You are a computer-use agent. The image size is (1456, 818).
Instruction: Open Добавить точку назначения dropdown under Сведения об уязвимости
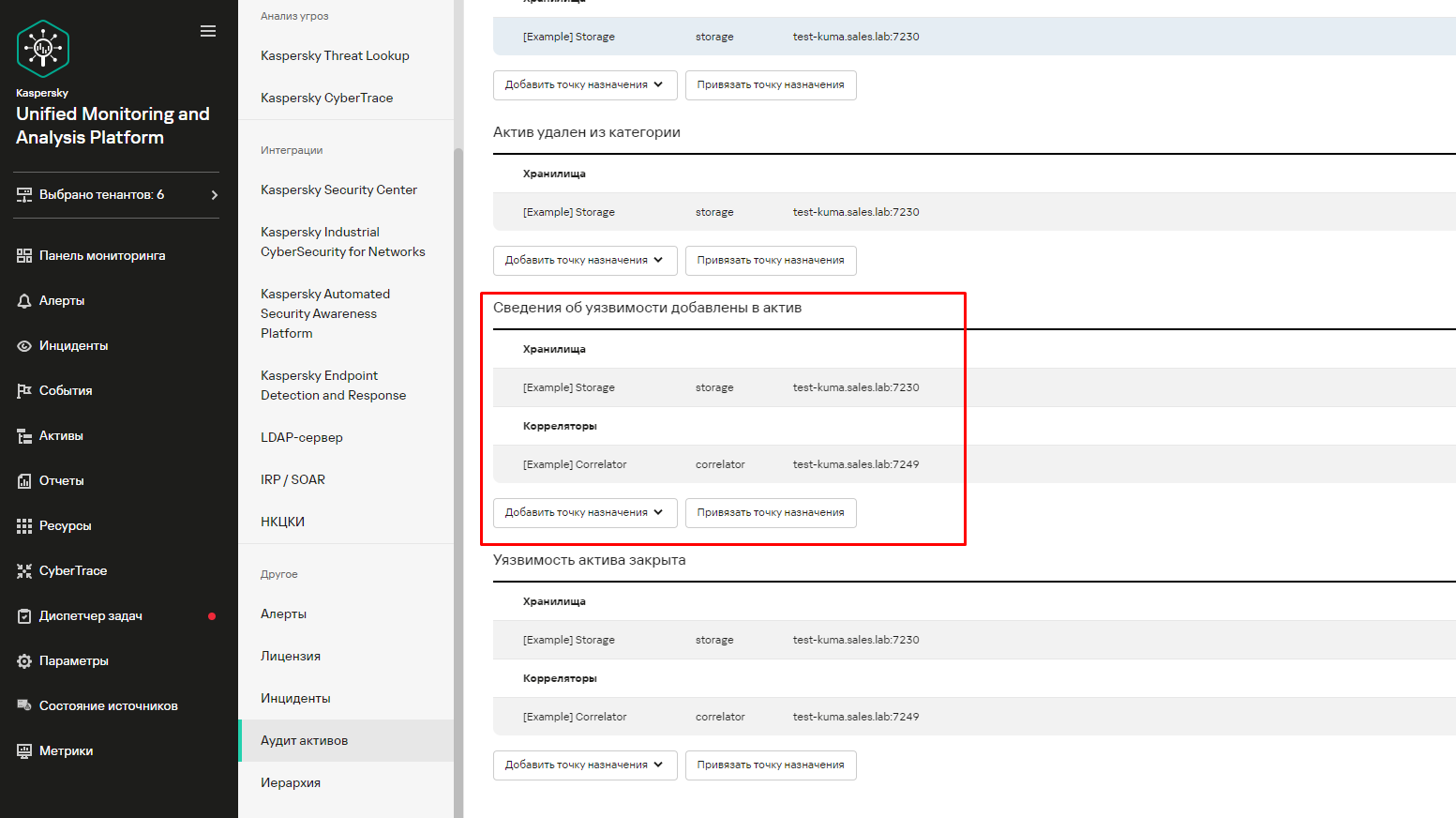pyautogui.click(x=585, y=512)
